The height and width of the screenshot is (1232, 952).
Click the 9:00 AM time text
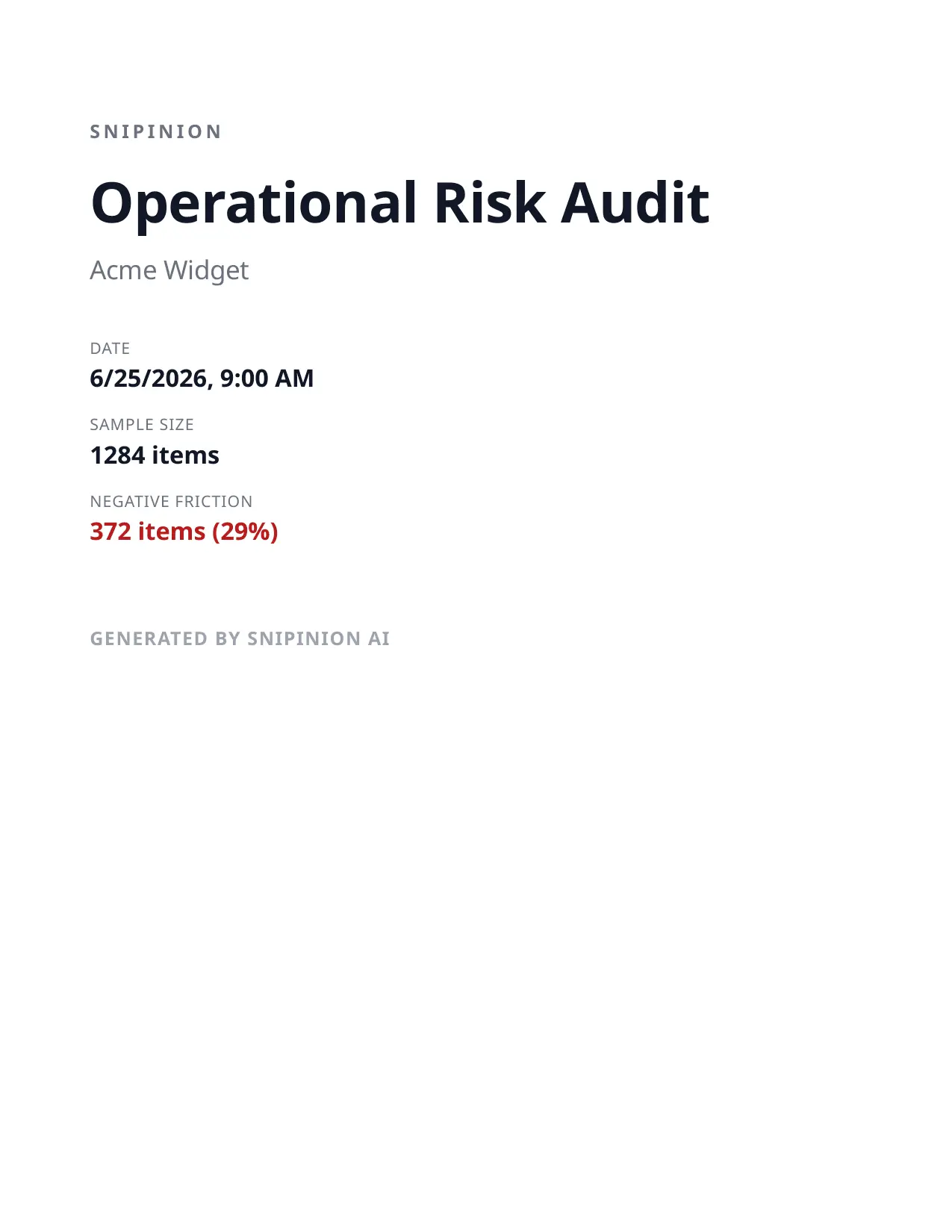pos(267,379)
